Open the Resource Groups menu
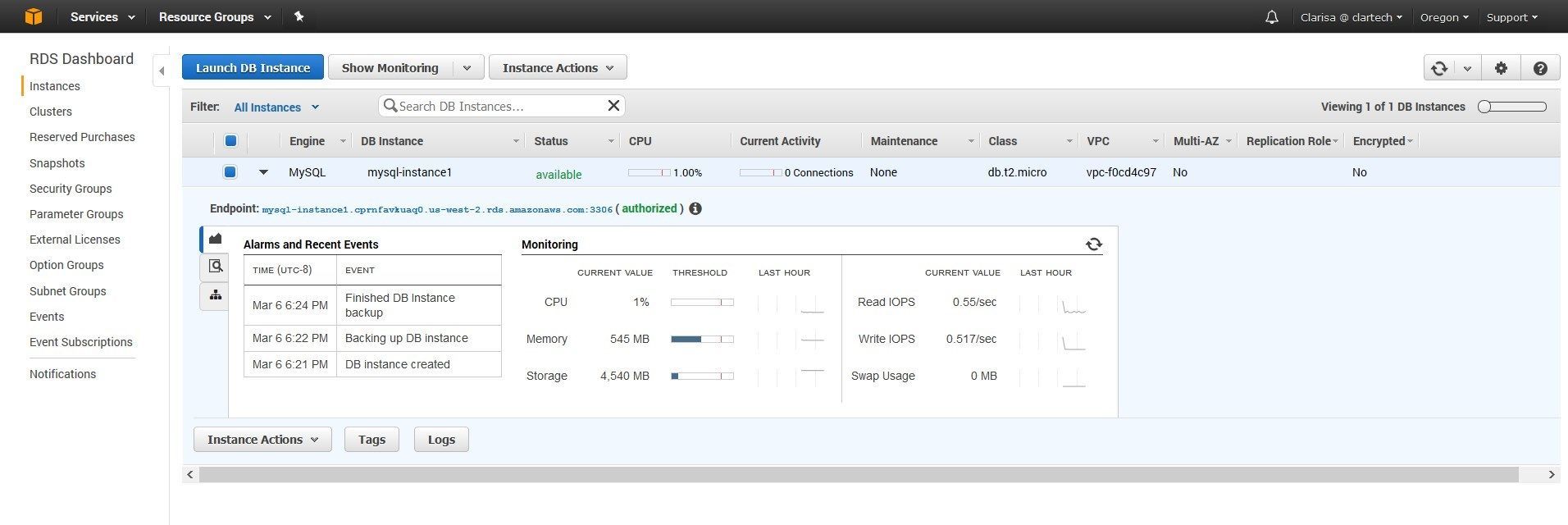1568x525 pixels. point(215,16)
